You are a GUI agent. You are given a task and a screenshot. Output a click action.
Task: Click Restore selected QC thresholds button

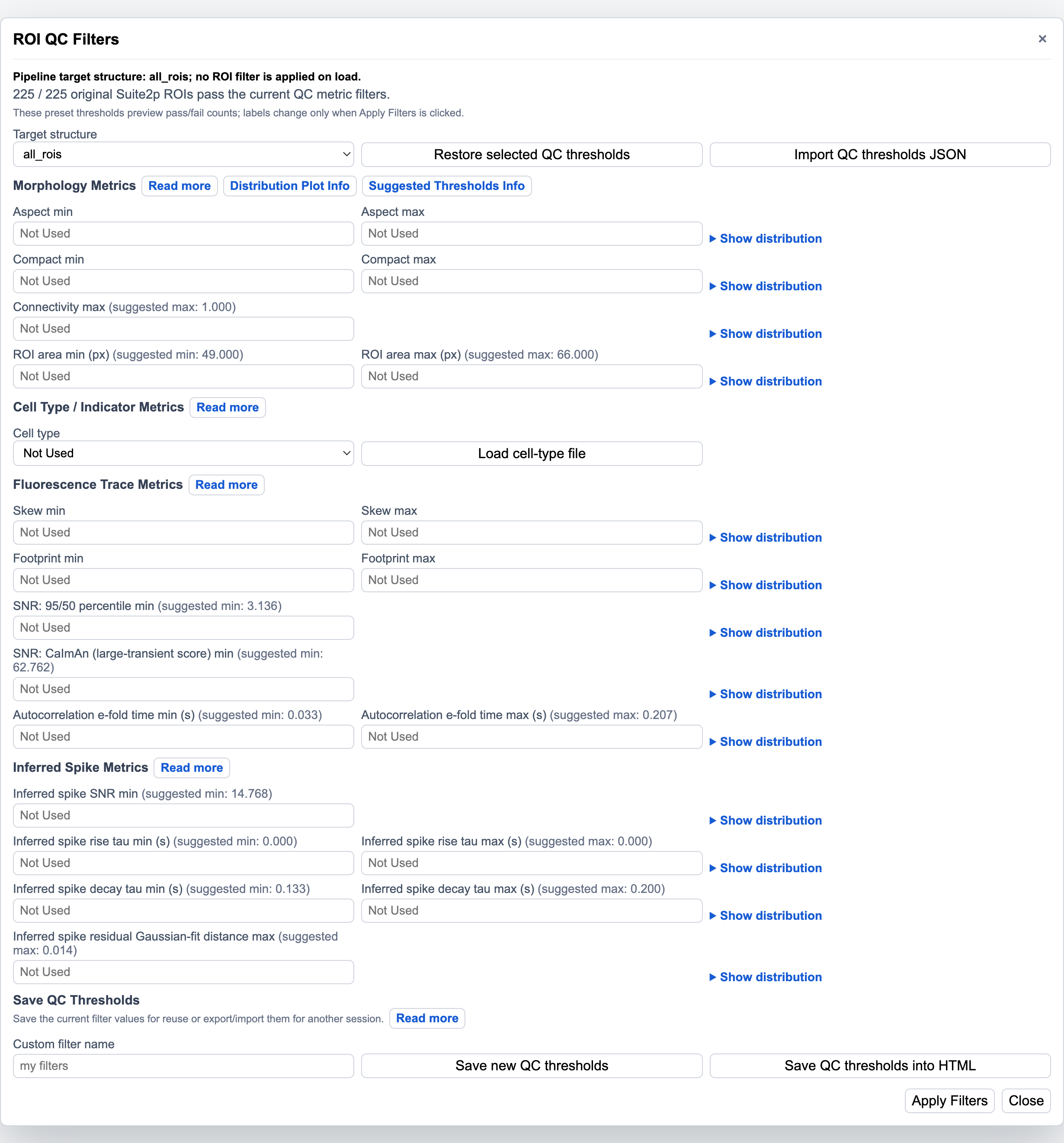tap(532, 154)
